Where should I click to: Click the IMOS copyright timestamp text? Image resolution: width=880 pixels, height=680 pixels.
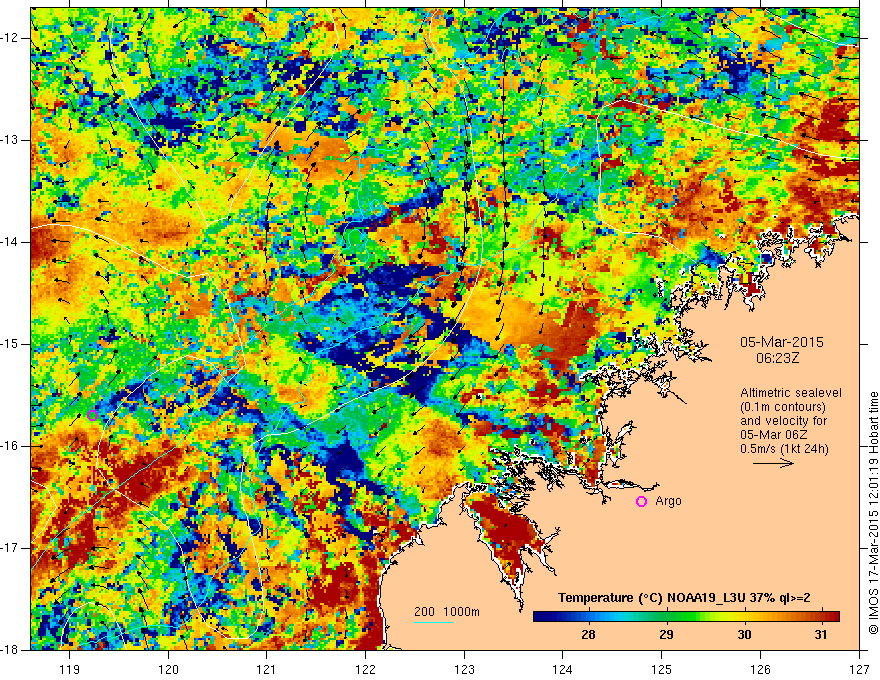click(x=873, y=513)
